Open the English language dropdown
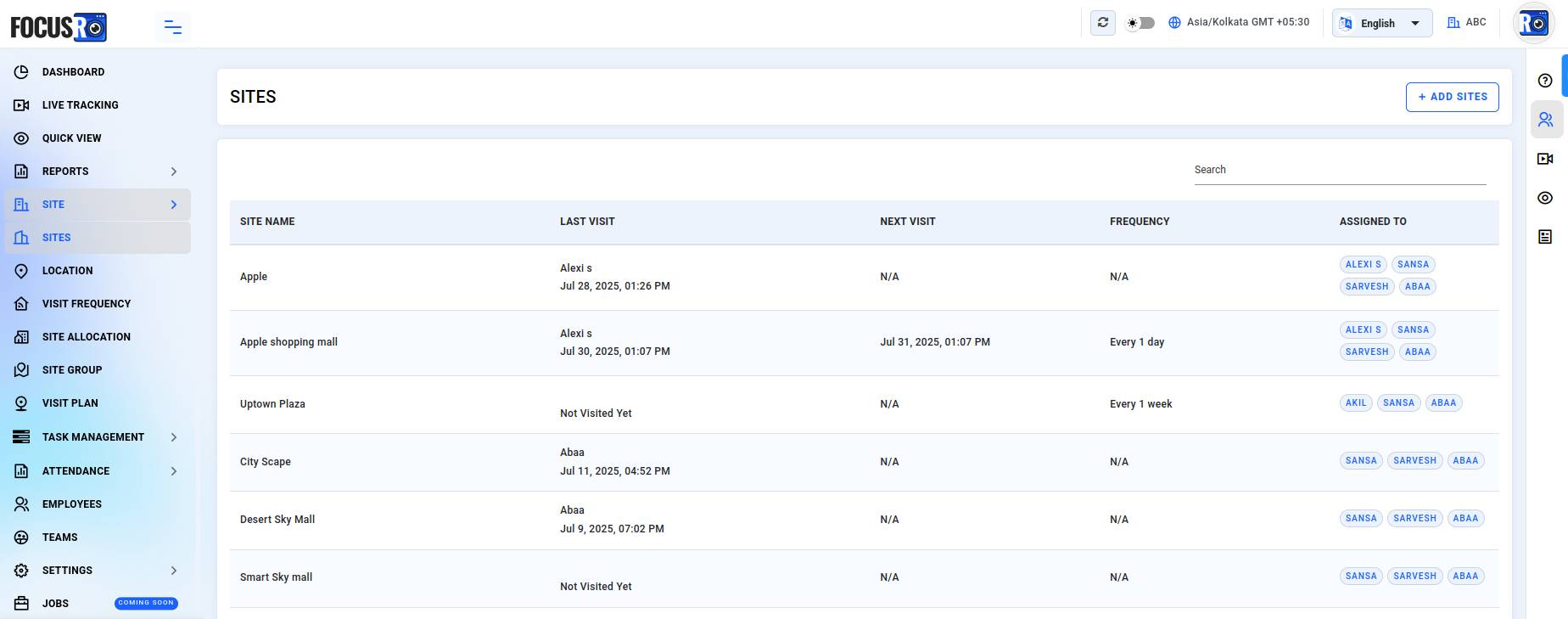The width and height of the screenshot is (1568, 619). click(1382, 23)
